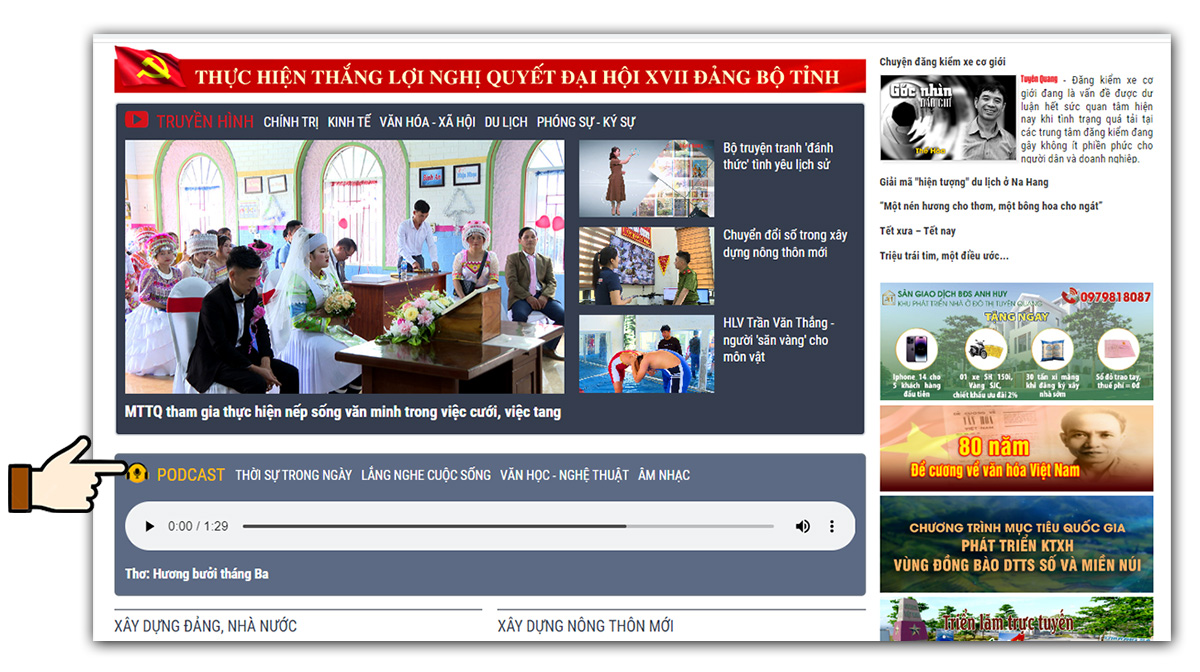Read 'Bộ truyện tranh đánh thức tình yêu lịch sử'
The image size is (1200, 672).
tap(778, 156)
